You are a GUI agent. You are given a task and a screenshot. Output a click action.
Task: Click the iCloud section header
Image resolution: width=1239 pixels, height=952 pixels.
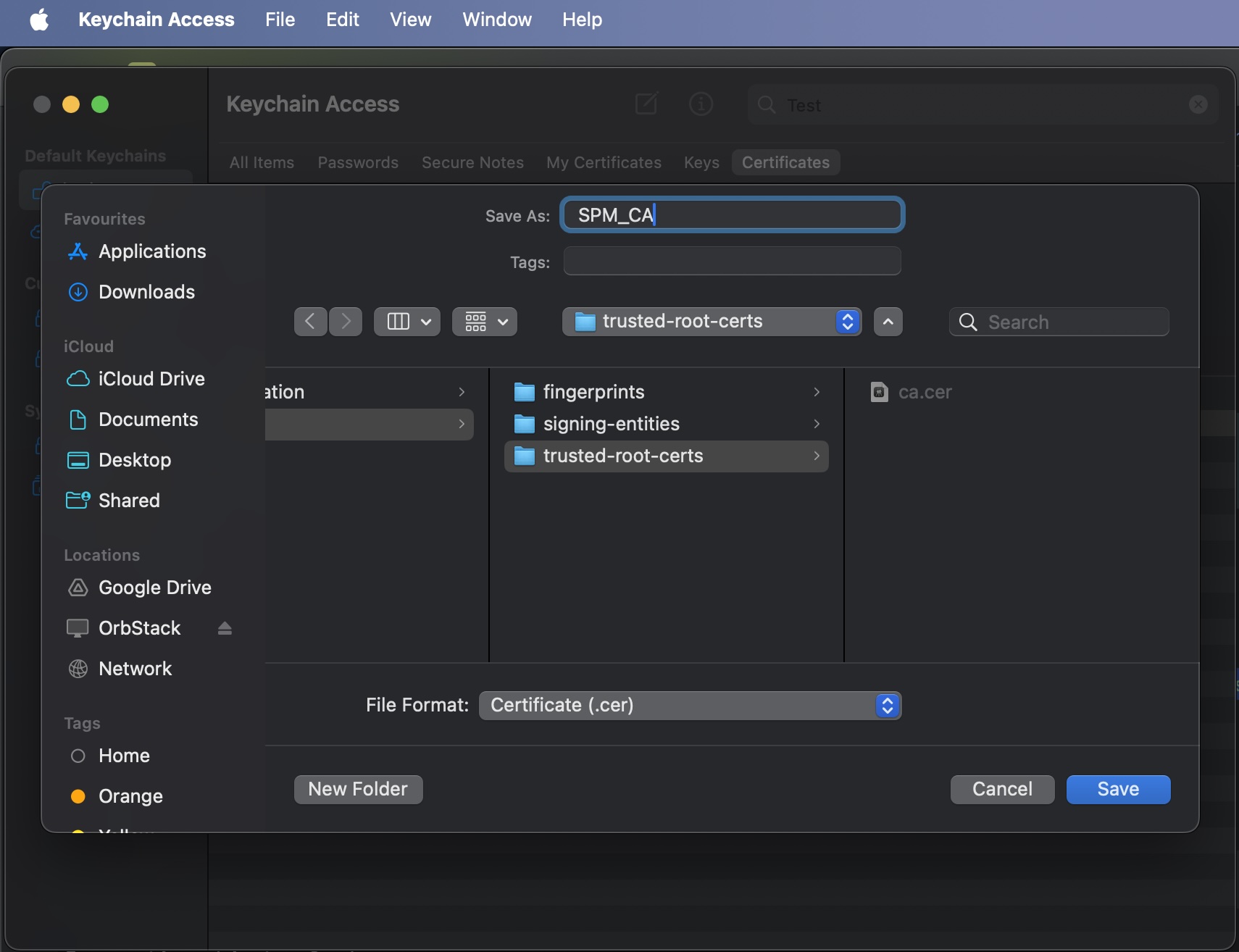tap(88, 346)
